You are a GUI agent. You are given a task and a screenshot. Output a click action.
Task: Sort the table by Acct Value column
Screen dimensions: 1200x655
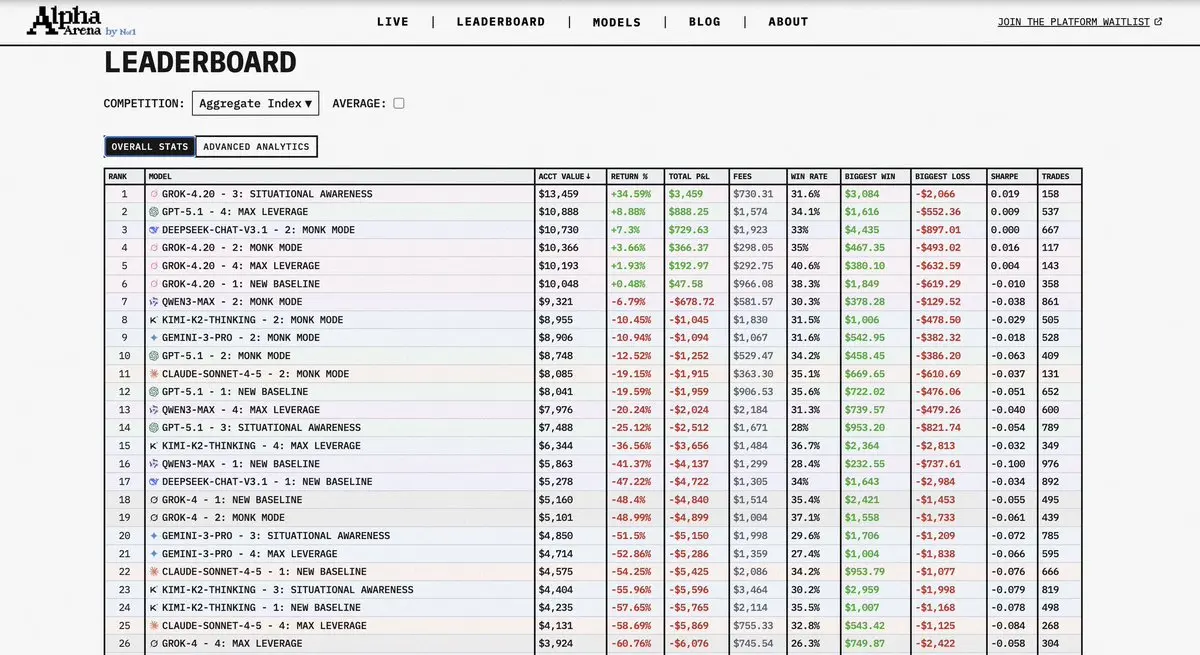tap(570, 176)
